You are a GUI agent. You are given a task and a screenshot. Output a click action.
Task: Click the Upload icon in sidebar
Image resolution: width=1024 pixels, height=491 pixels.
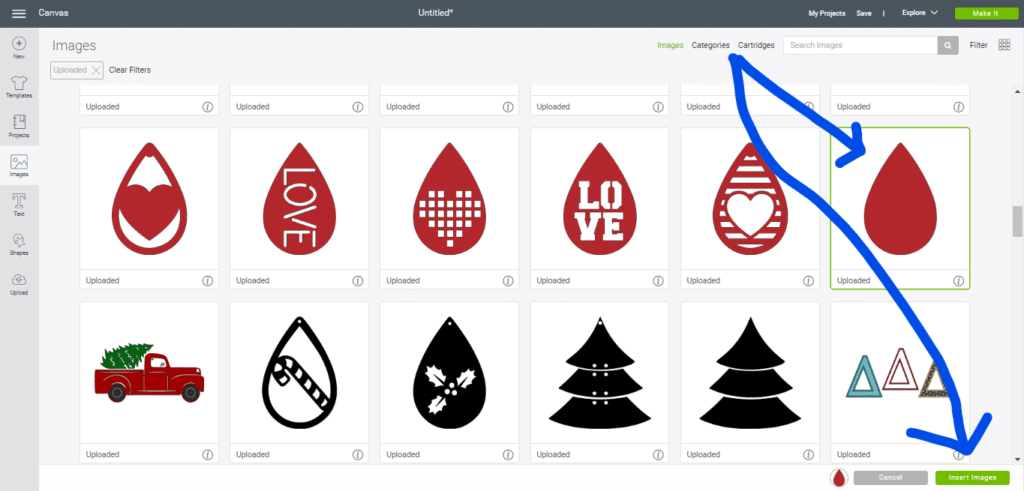(18, 284)
